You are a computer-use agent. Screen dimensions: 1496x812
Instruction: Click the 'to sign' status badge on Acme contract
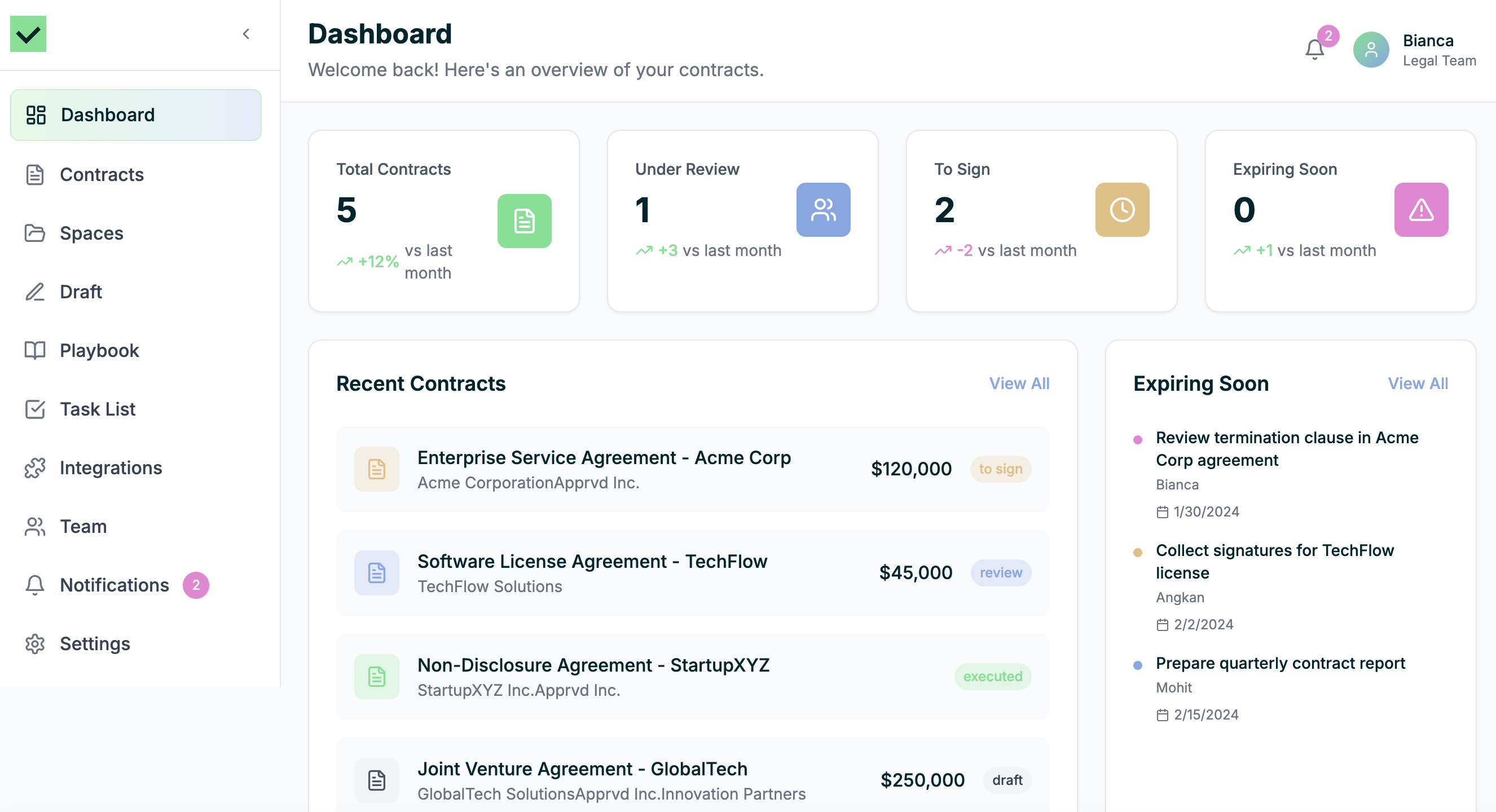tap(1001, 469)
